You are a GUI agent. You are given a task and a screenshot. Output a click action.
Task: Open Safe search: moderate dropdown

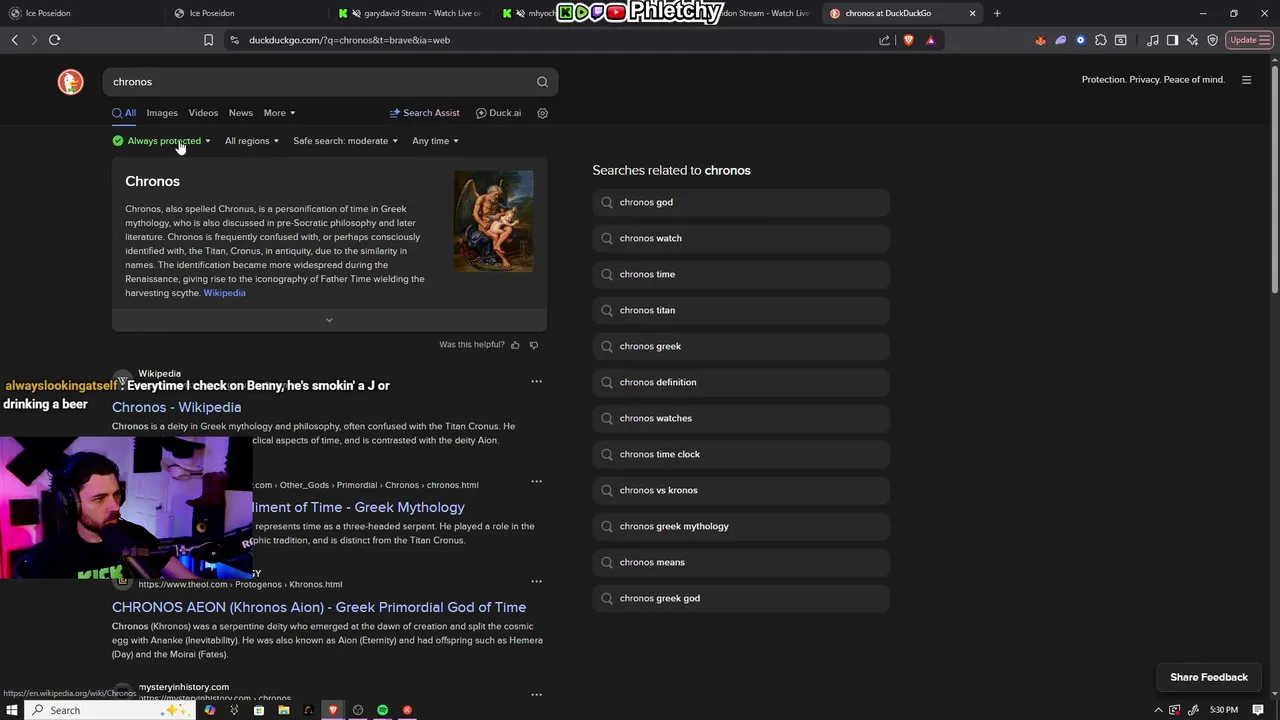(345, 141)
